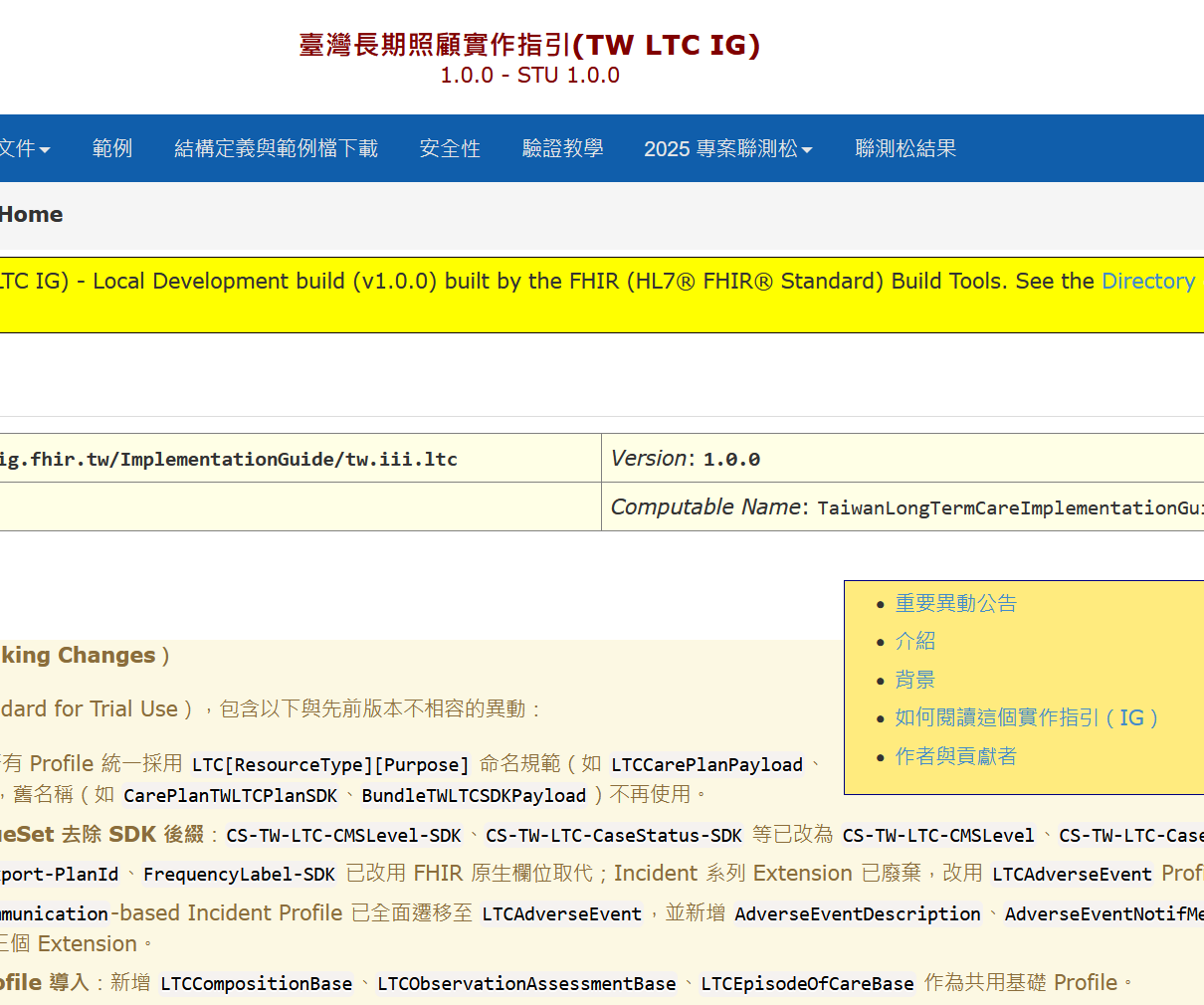Open the 範例 nav item

point(111,149)
